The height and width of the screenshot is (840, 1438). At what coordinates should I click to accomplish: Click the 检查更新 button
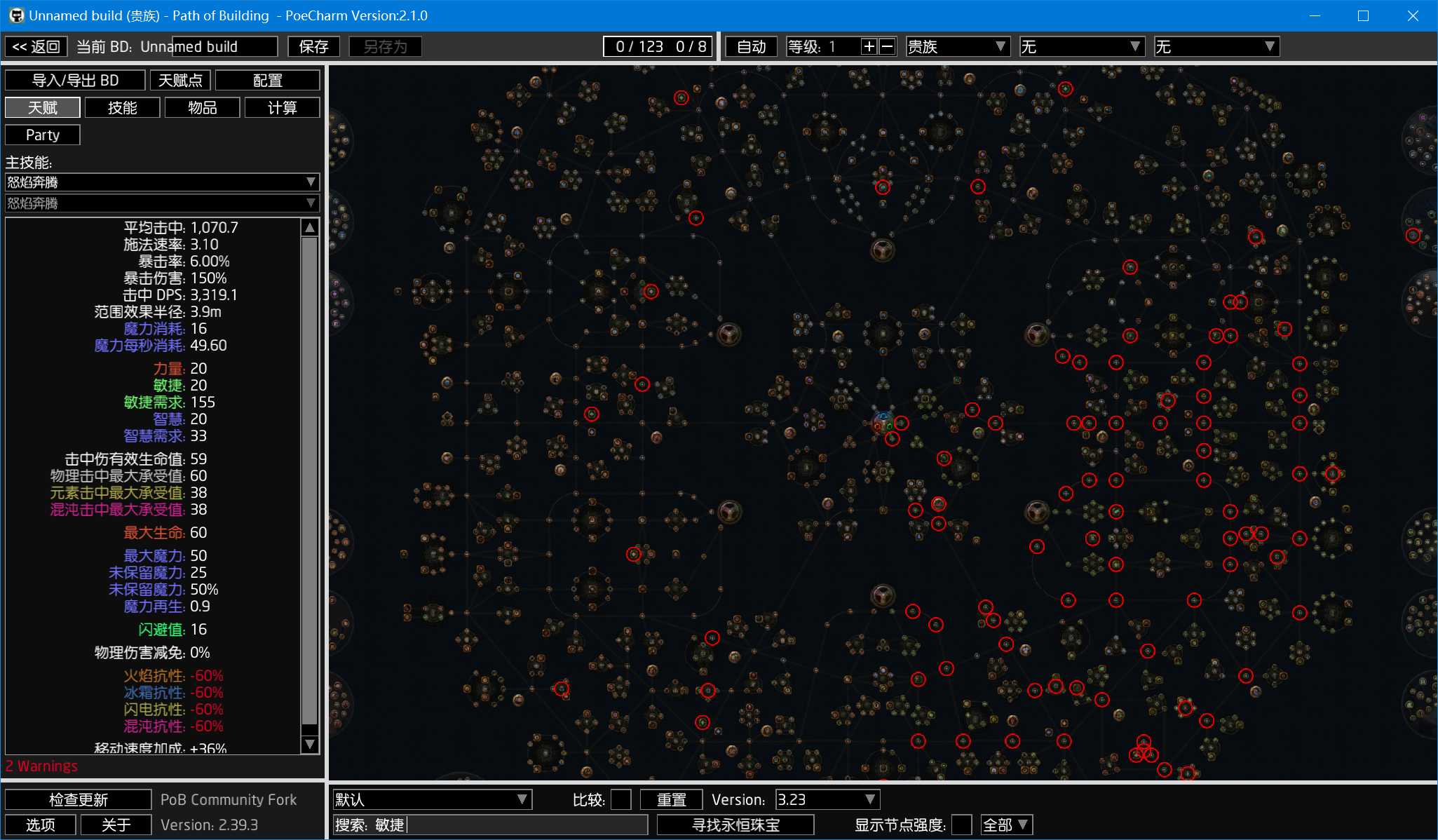click(x=79, y=800)
